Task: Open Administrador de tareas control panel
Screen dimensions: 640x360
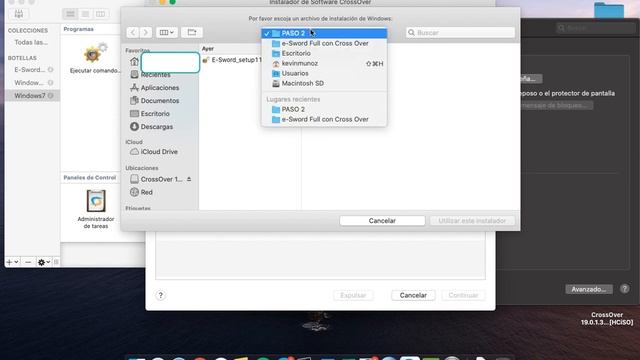Action: 96,209
